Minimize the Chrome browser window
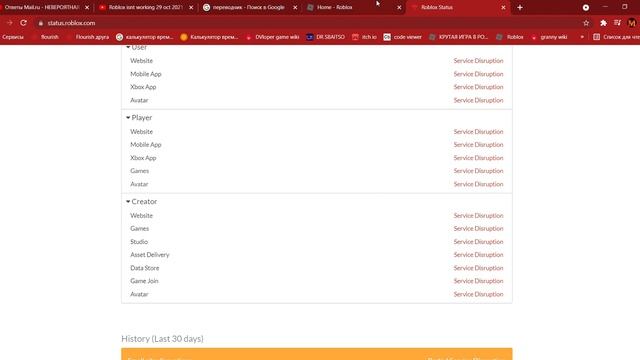This screenshot has height=360, width=640. coord(605,7)
